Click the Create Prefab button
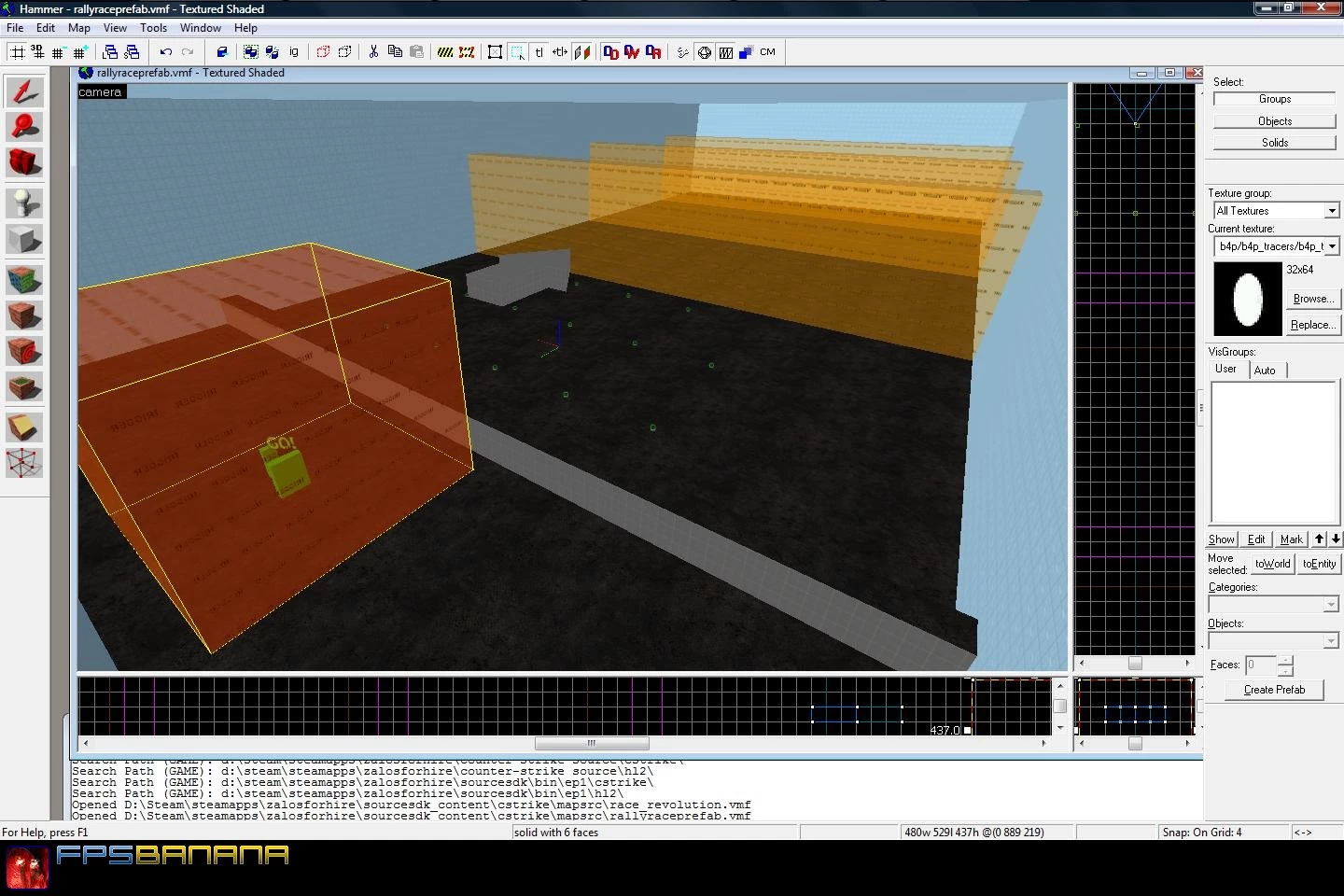 tap(1274, 690)
